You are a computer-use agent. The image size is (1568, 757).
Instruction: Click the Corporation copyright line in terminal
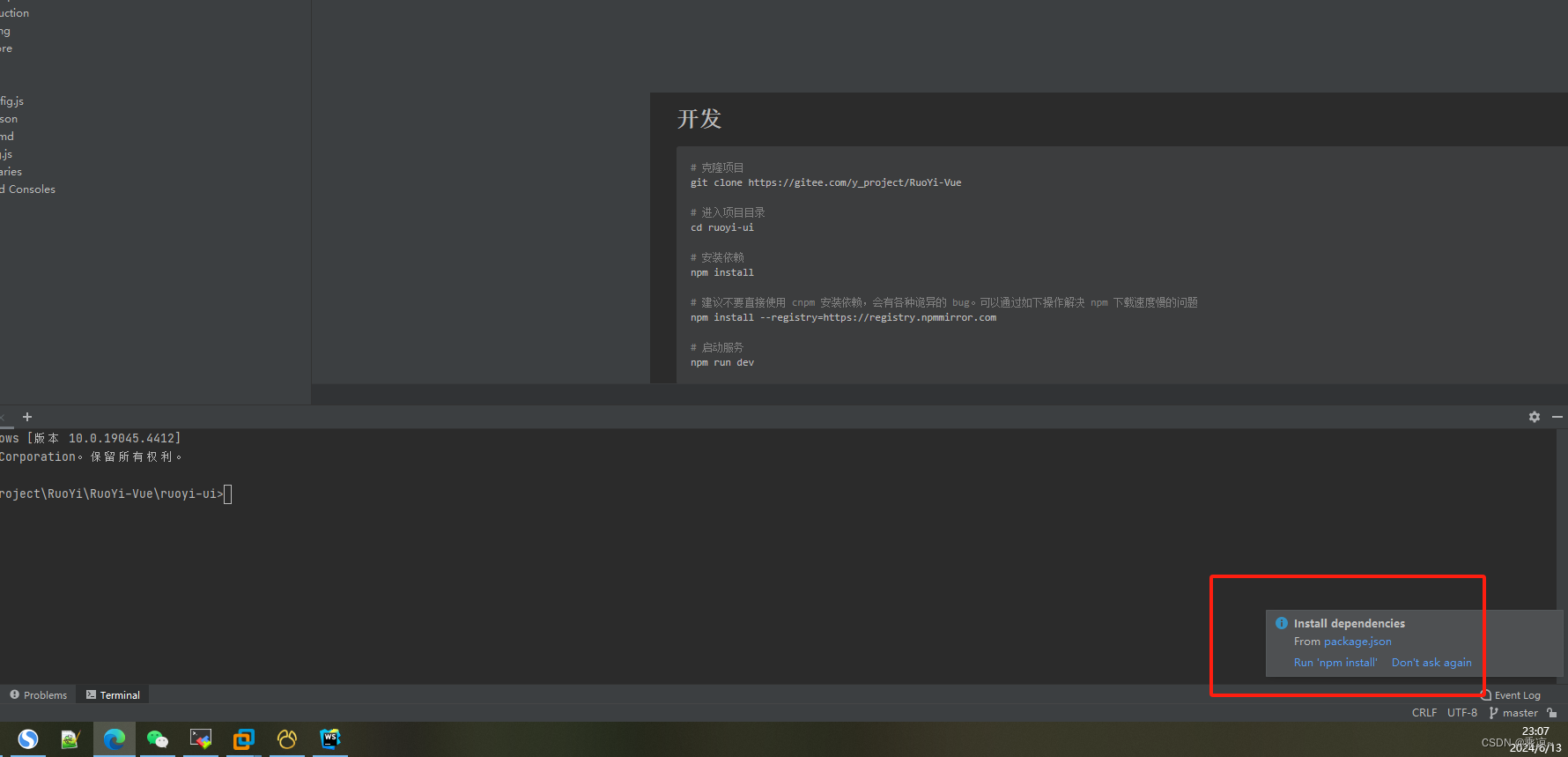tap(92, 456)
